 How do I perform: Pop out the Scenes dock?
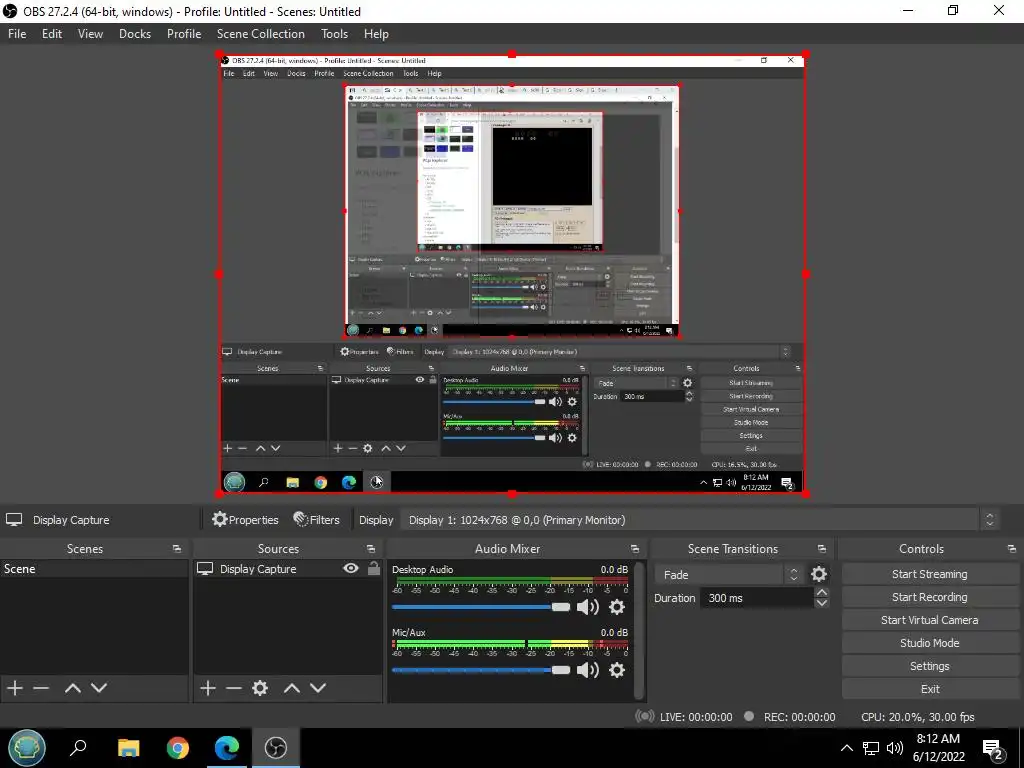pos(177,549)
